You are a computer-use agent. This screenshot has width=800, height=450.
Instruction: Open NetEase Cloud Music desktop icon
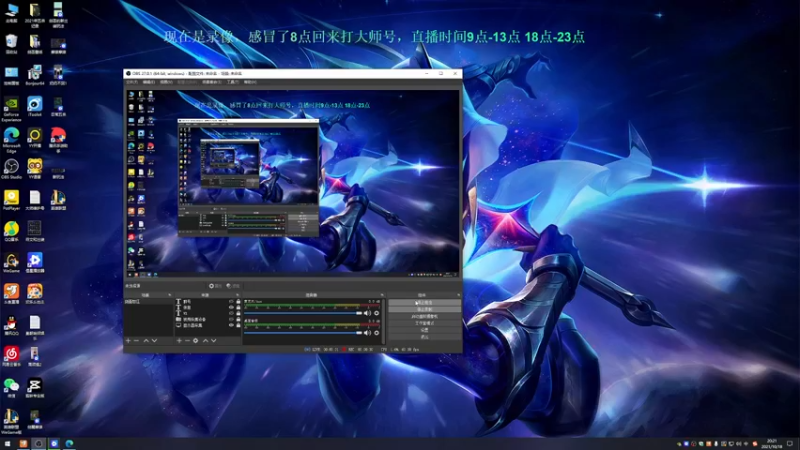click(x=11, y=356)
